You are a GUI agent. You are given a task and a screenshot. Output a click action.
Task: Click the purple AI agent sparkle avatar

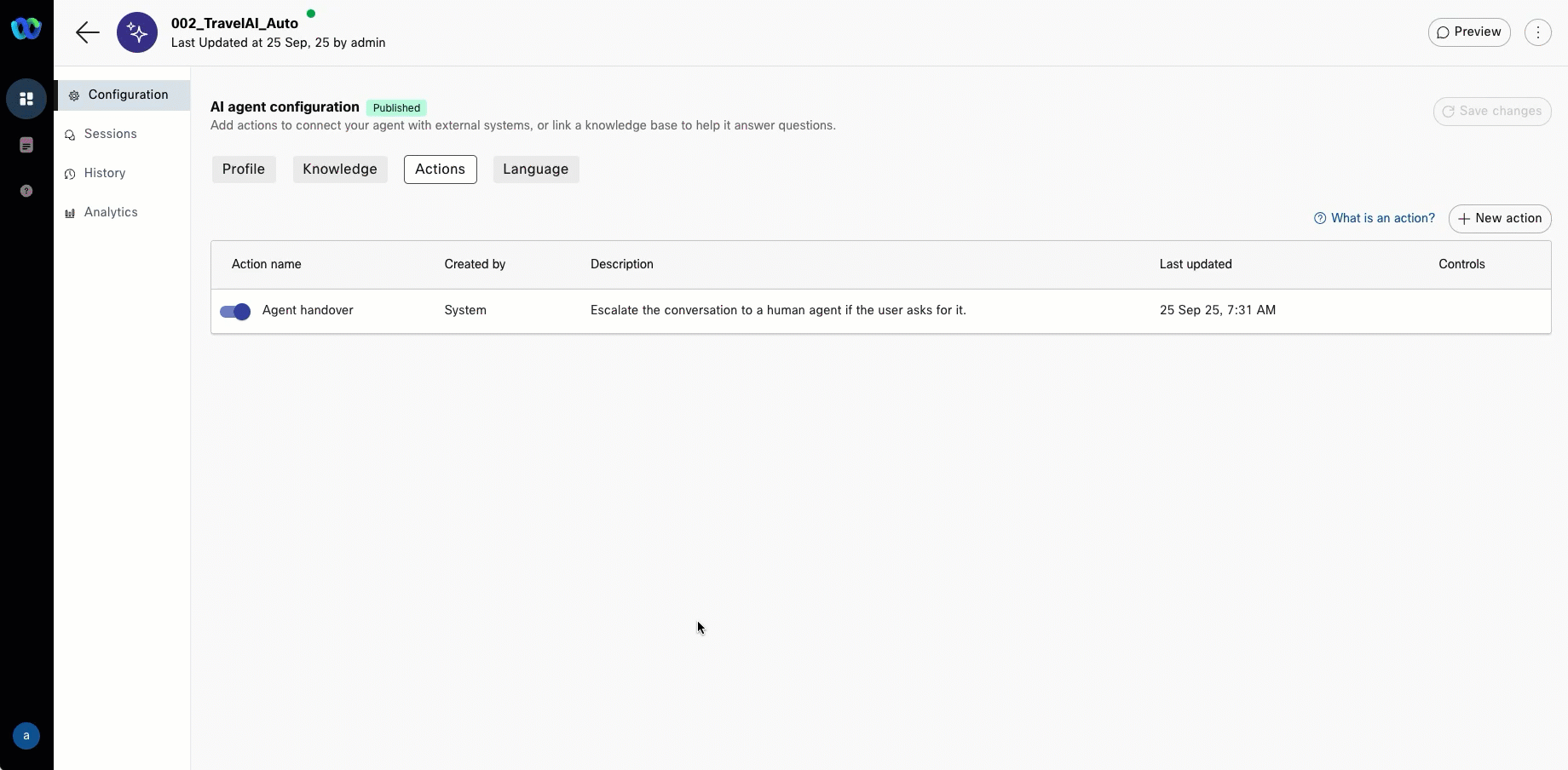pos(137,32)
